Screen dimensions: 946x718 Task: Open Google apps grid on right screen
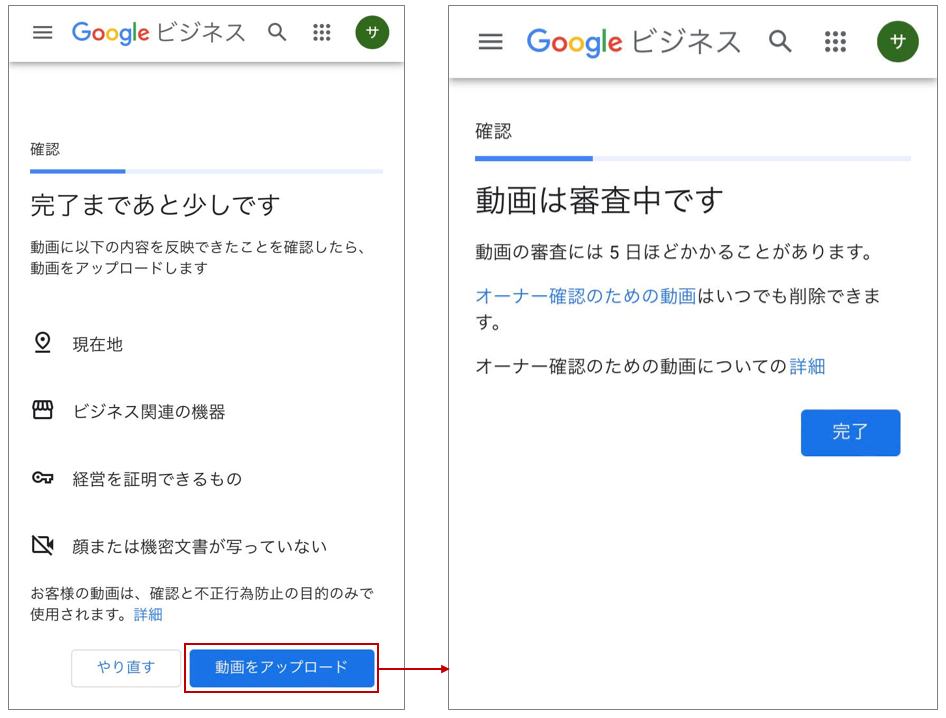835,41
